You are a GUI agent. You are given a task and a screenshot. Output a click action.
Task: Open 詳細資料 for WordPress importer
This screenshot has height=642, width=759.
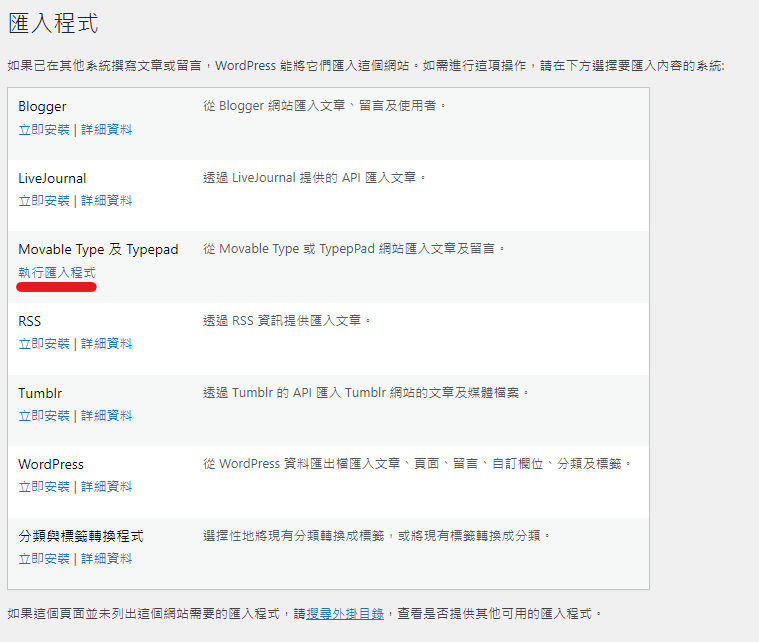pos(106,487)
